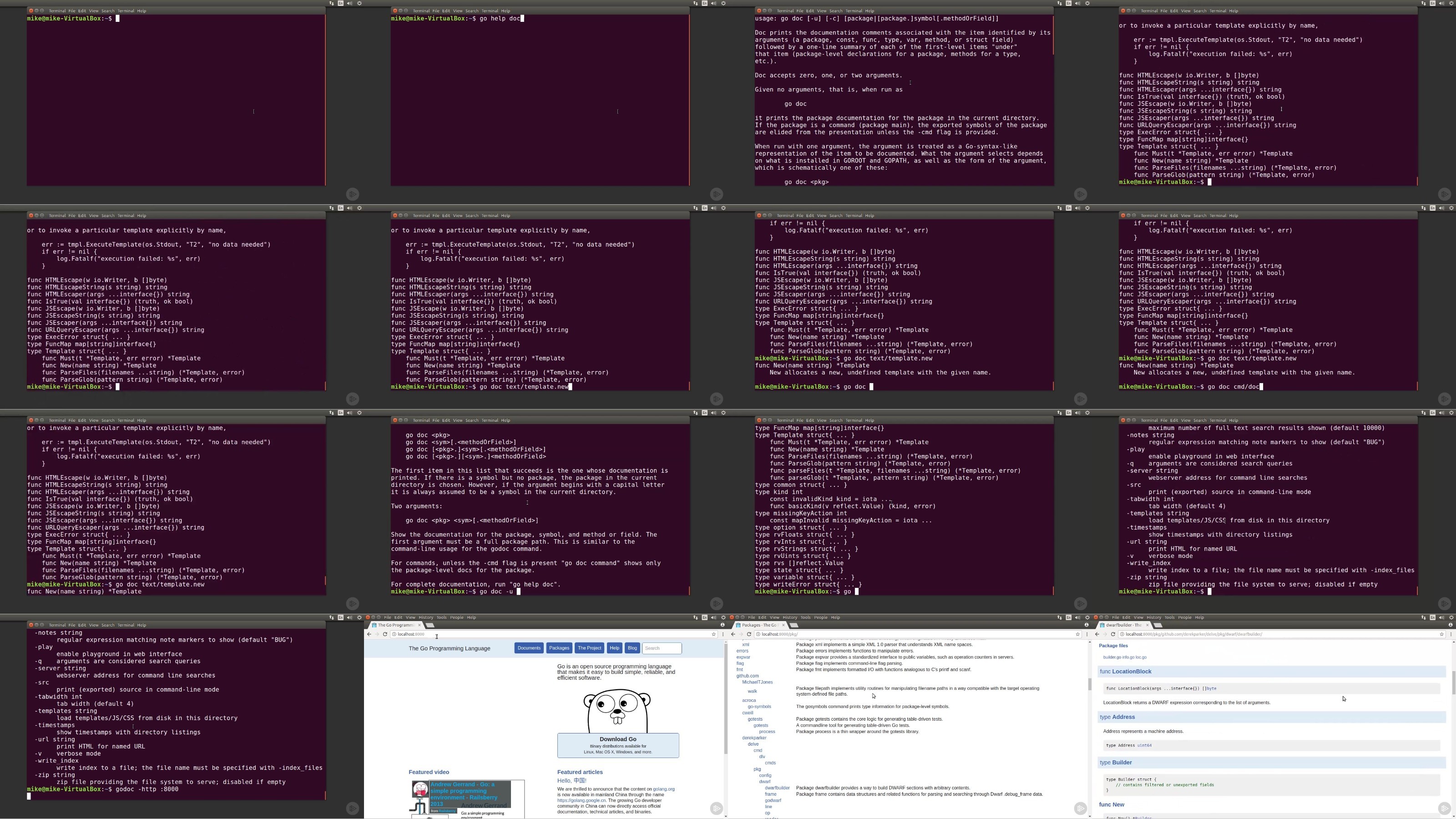Open the 'go-symbols' package link
The image size is (1456, 819).
click(759, 707)
